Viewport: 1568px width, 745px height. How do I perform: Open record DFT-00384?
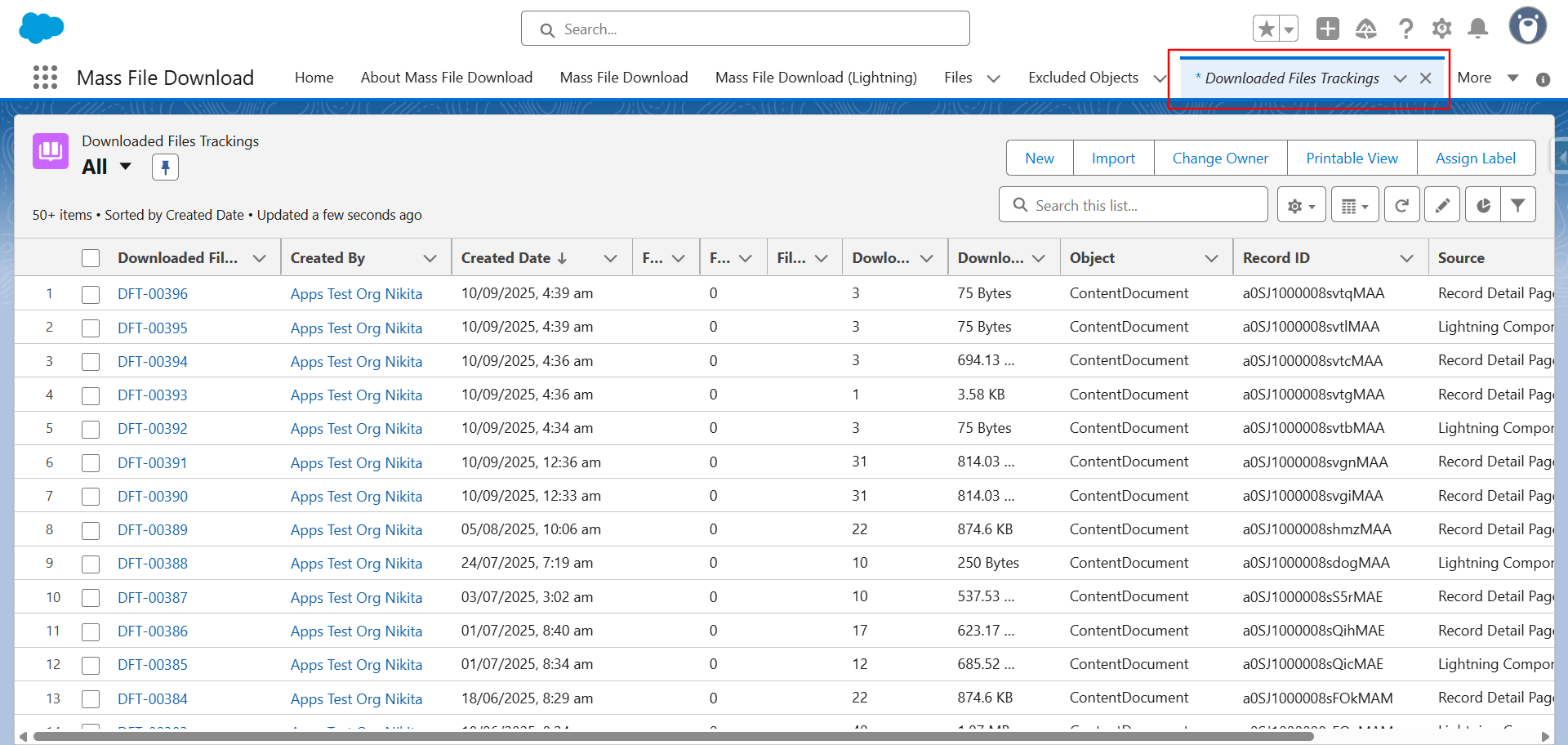pos(153,699)
